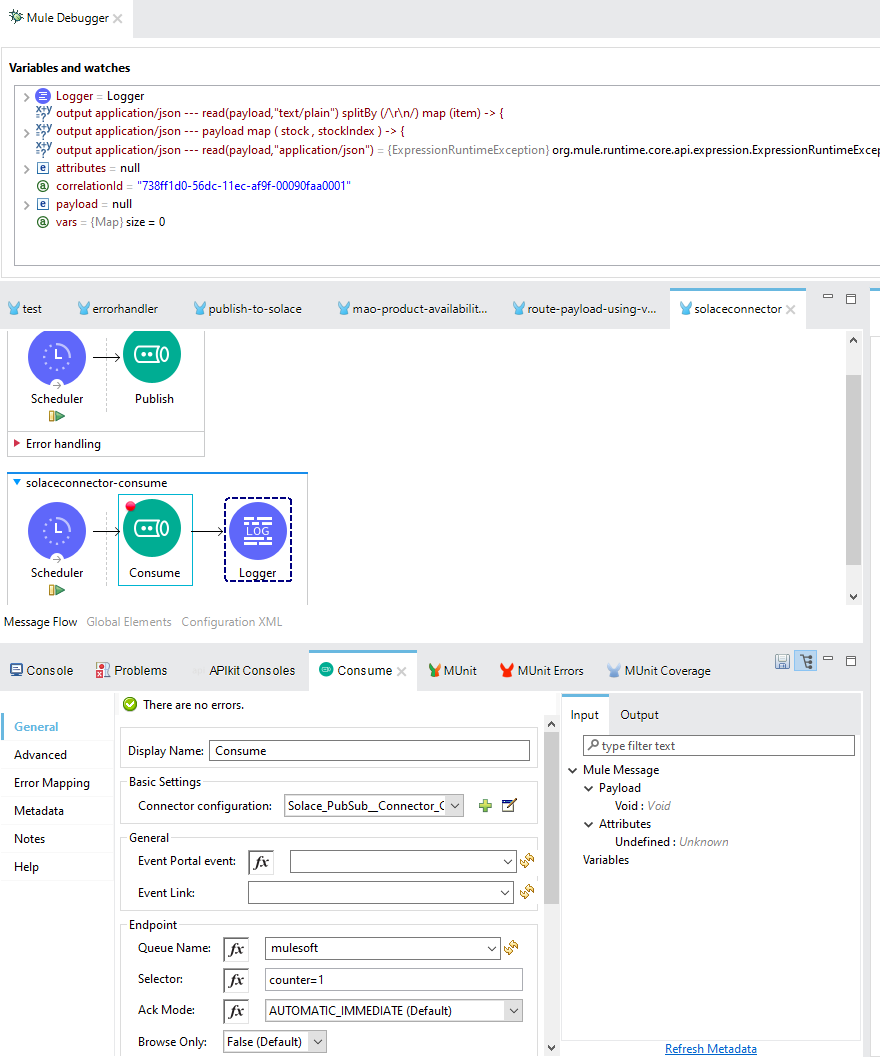Maximize the properties panel
Screen dimensions: 880x1057
(851, 661)
